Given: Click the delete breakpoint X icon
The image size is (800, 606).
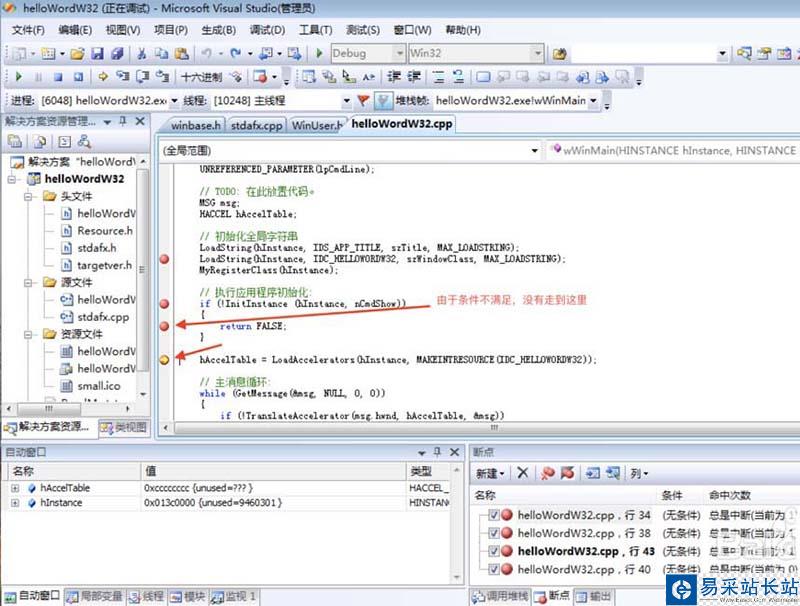Looking at the screenshot, I should coord(522,473).
